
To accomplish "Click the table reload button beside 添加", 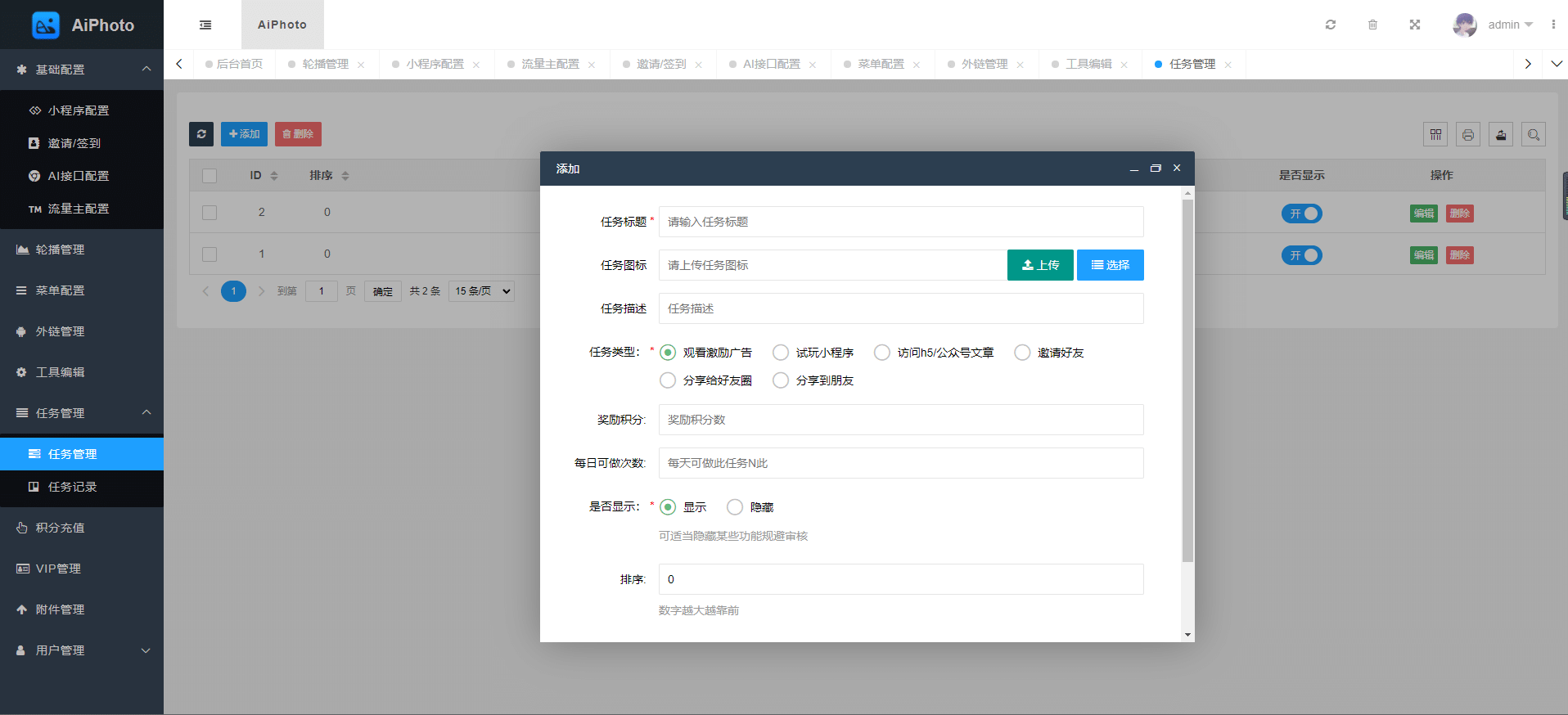I will [201, 134].
